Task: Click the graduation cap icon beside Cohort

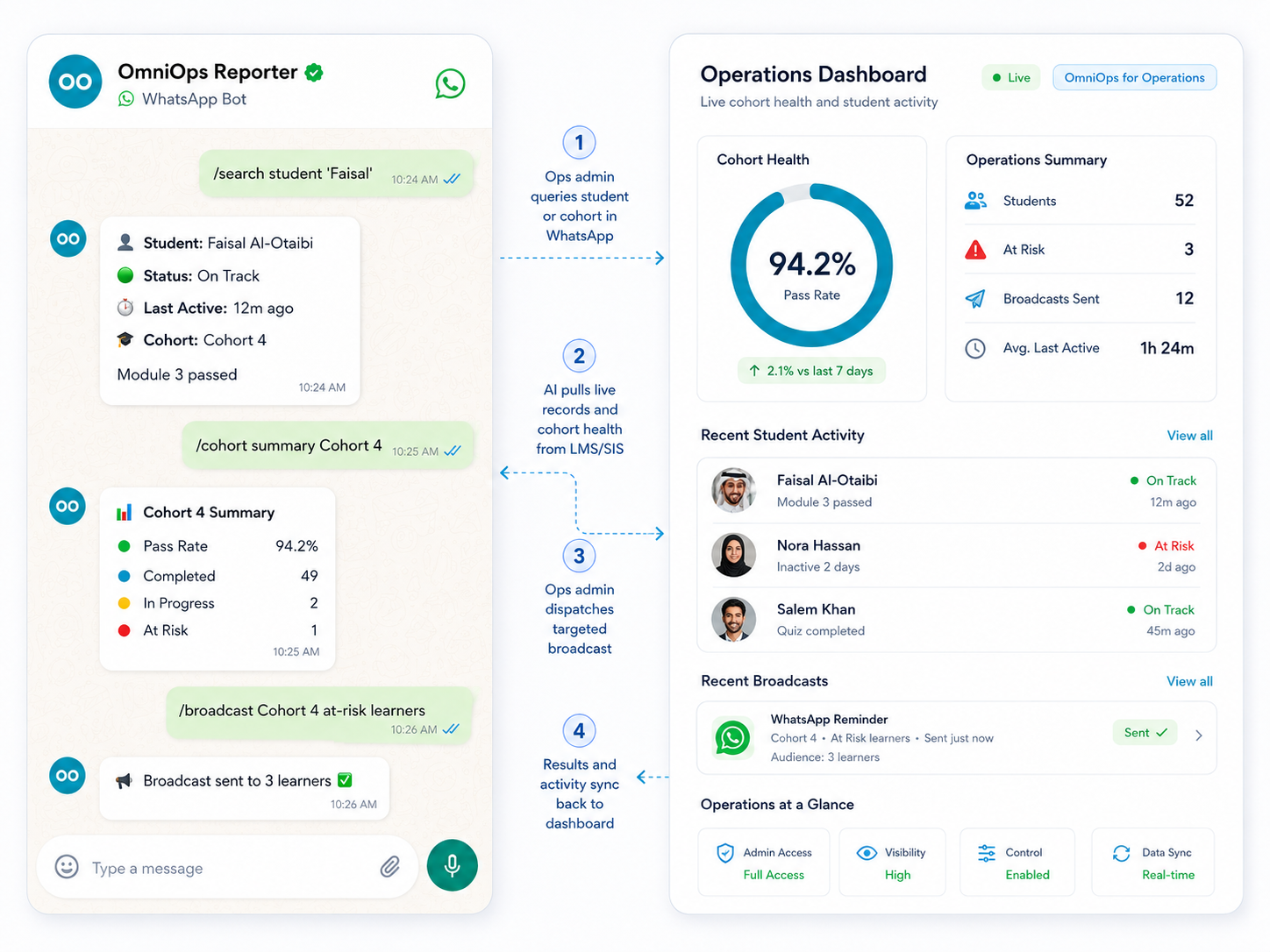Action: pos(125,339)
